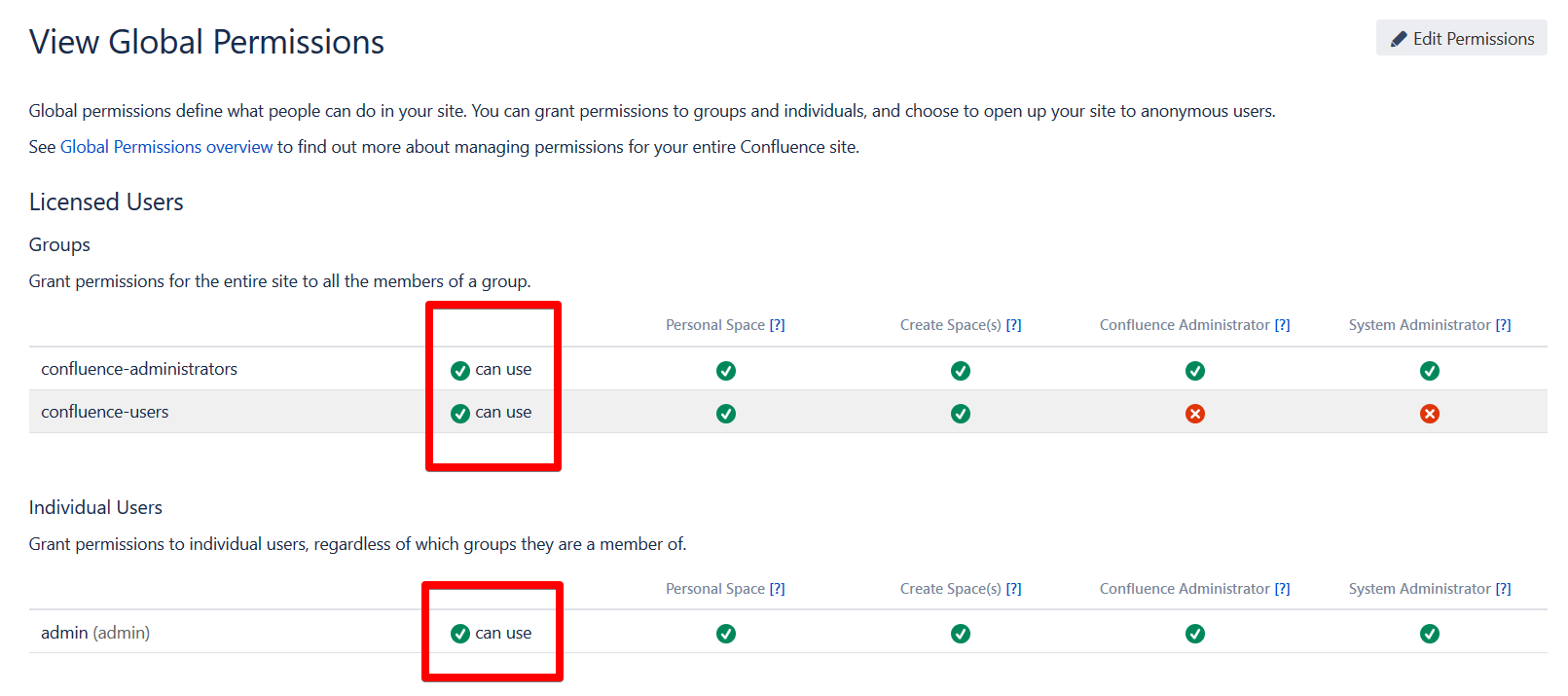Click the View Global Permissions page title
The width and height of the screenshot is (1568, 696).
[x=206, y=42]
